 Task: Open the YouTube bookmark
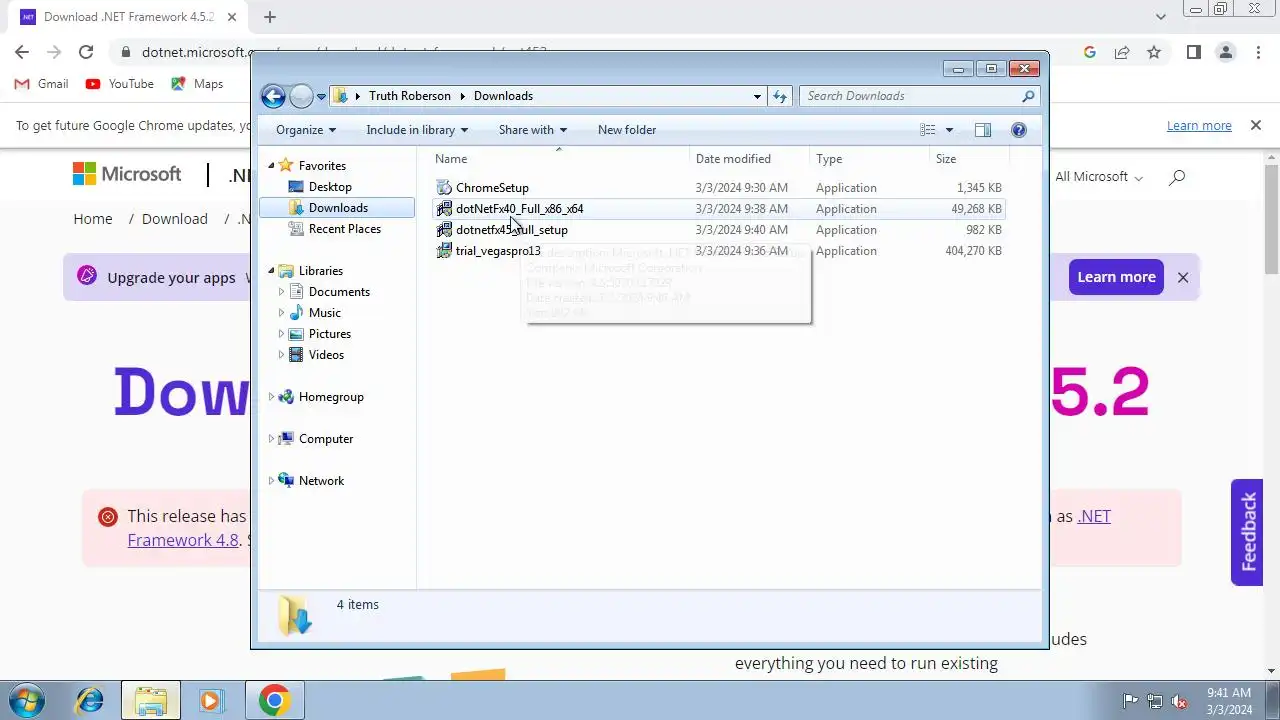(x=120, y=84)
